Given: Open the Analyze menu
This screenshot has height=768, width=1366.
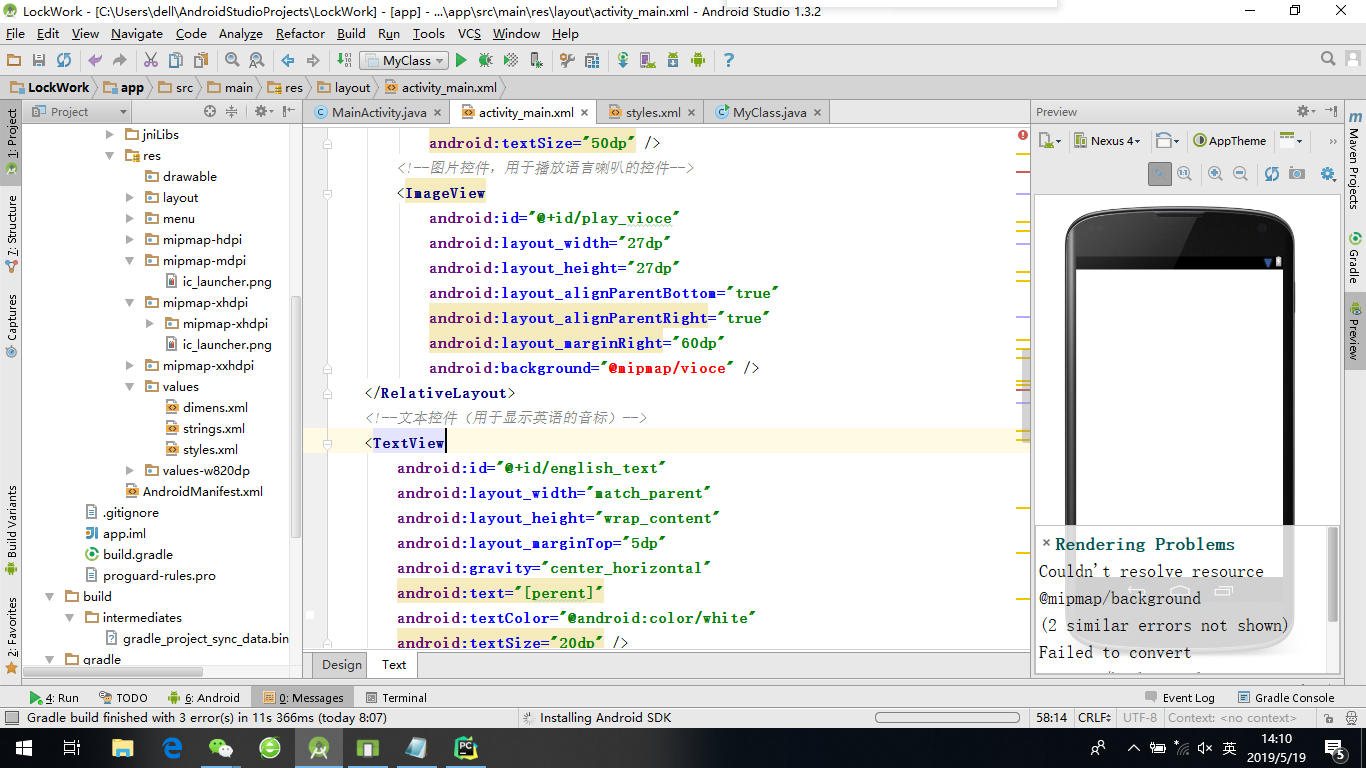Looking at the screenshot, I should (240, 33).
